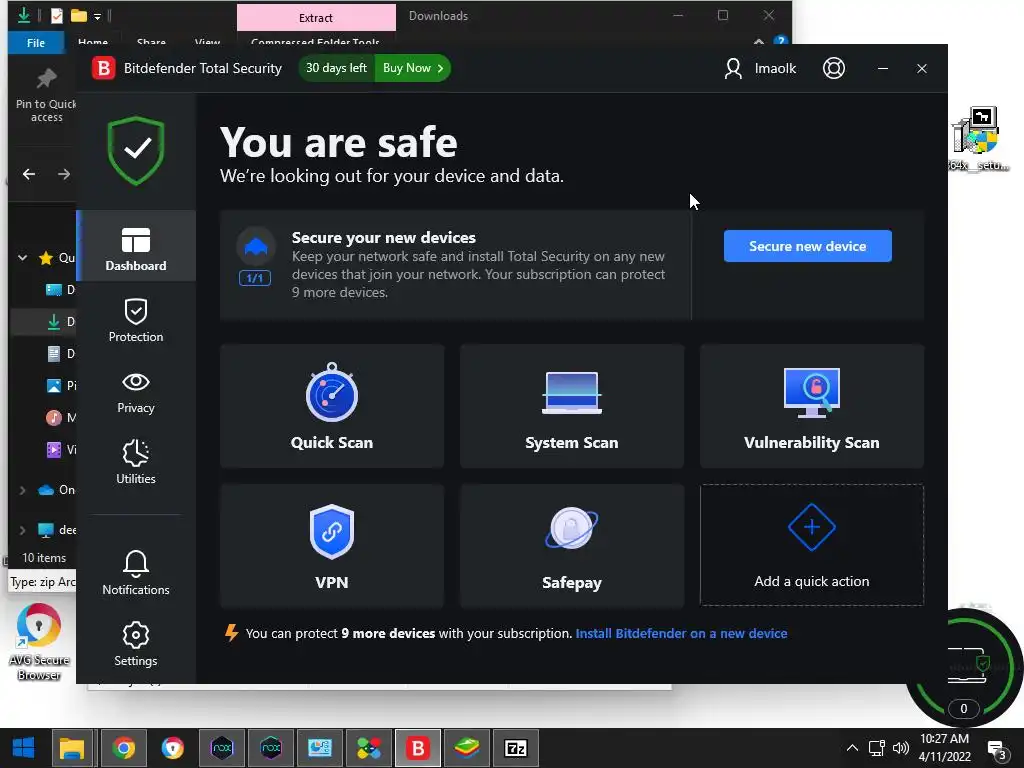The width and height of the screenshot is (1024, 768).
Task: Click Buy Now button
Action: [x=413, y=68]
